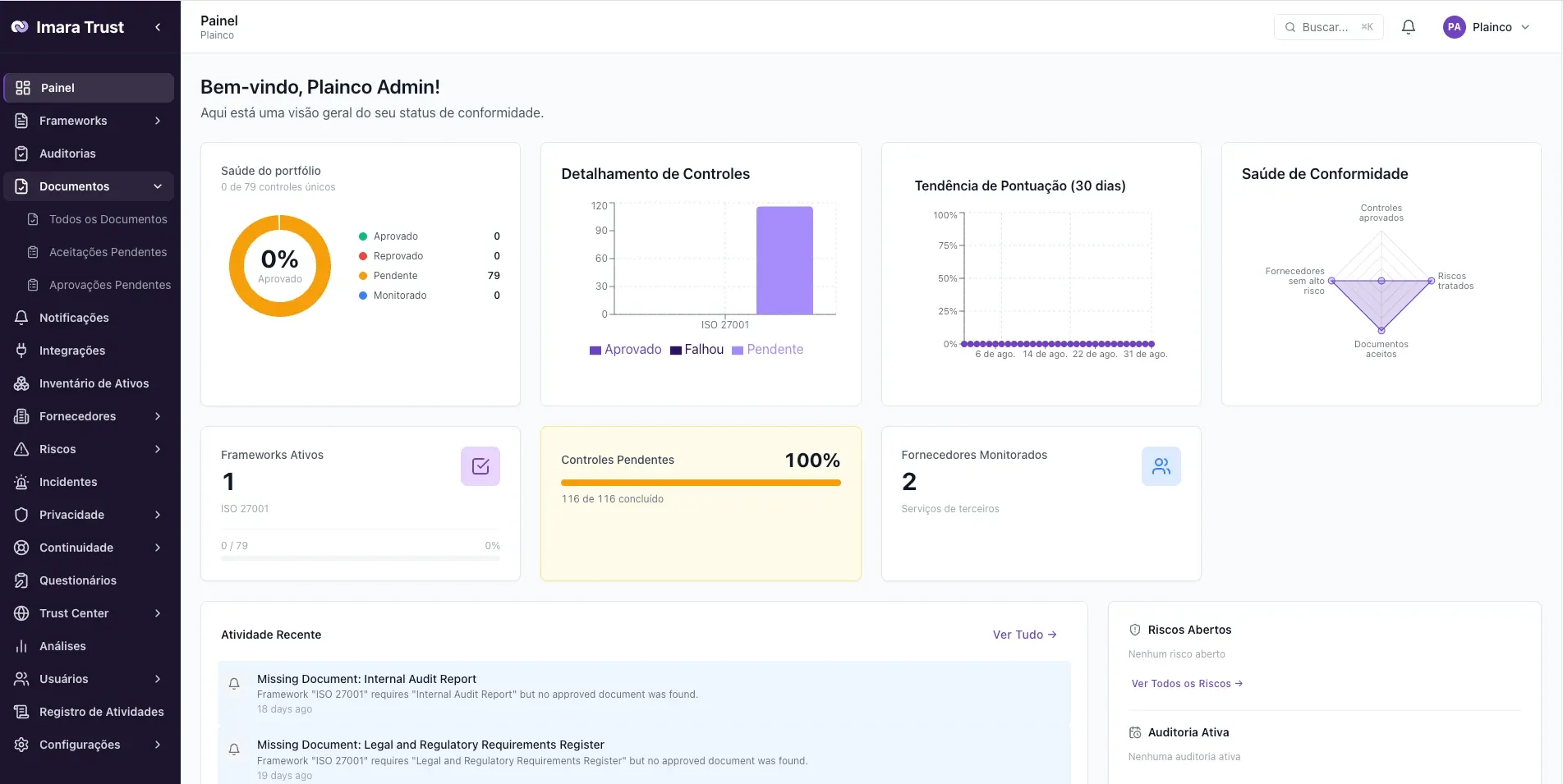Image resolution: width=1563 pixels, height=784 pixels.
Task: Click the Frameworks Ativos checkbox icon
Action: coord(480,466)
